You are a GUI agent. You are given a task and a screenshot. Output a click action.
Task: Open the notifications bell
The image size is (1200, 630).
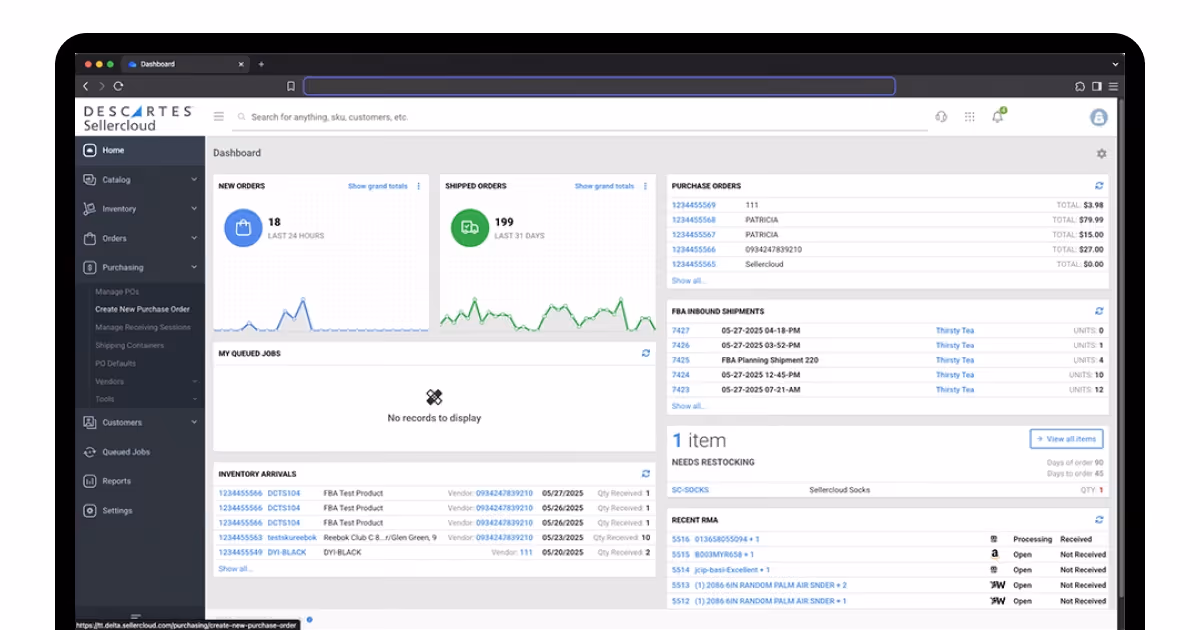point(997,117)
